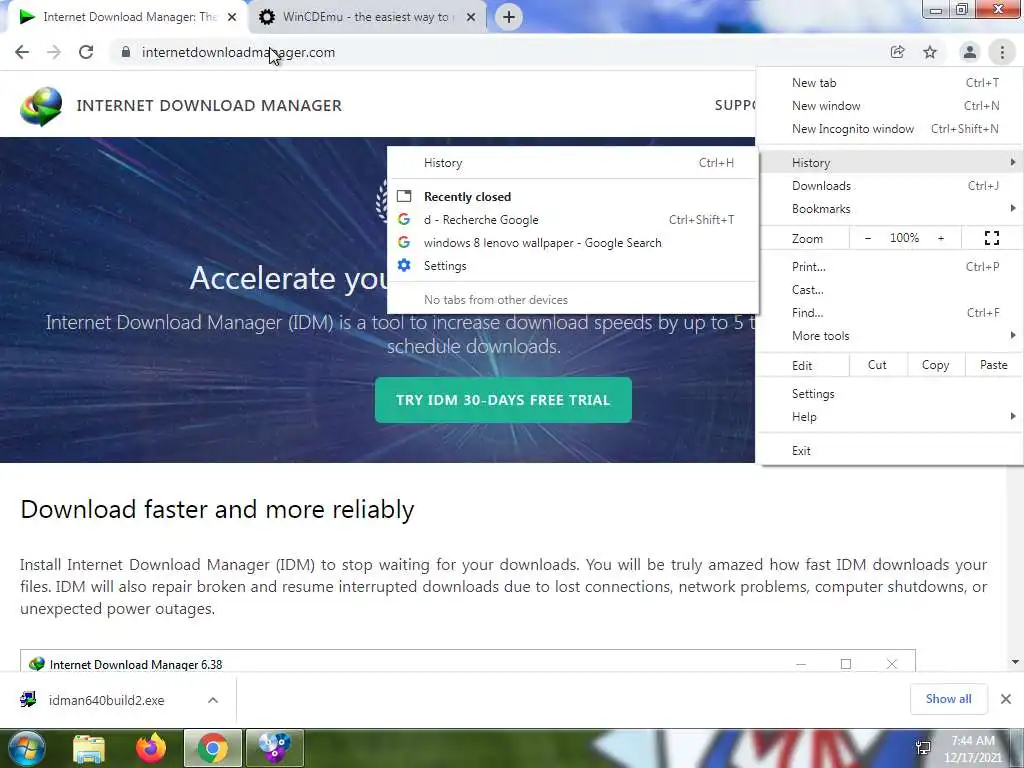Open a new tab with the plus button
Image resolution: width=1024 pixels, height=768 pixels.
tap(509, 17)
